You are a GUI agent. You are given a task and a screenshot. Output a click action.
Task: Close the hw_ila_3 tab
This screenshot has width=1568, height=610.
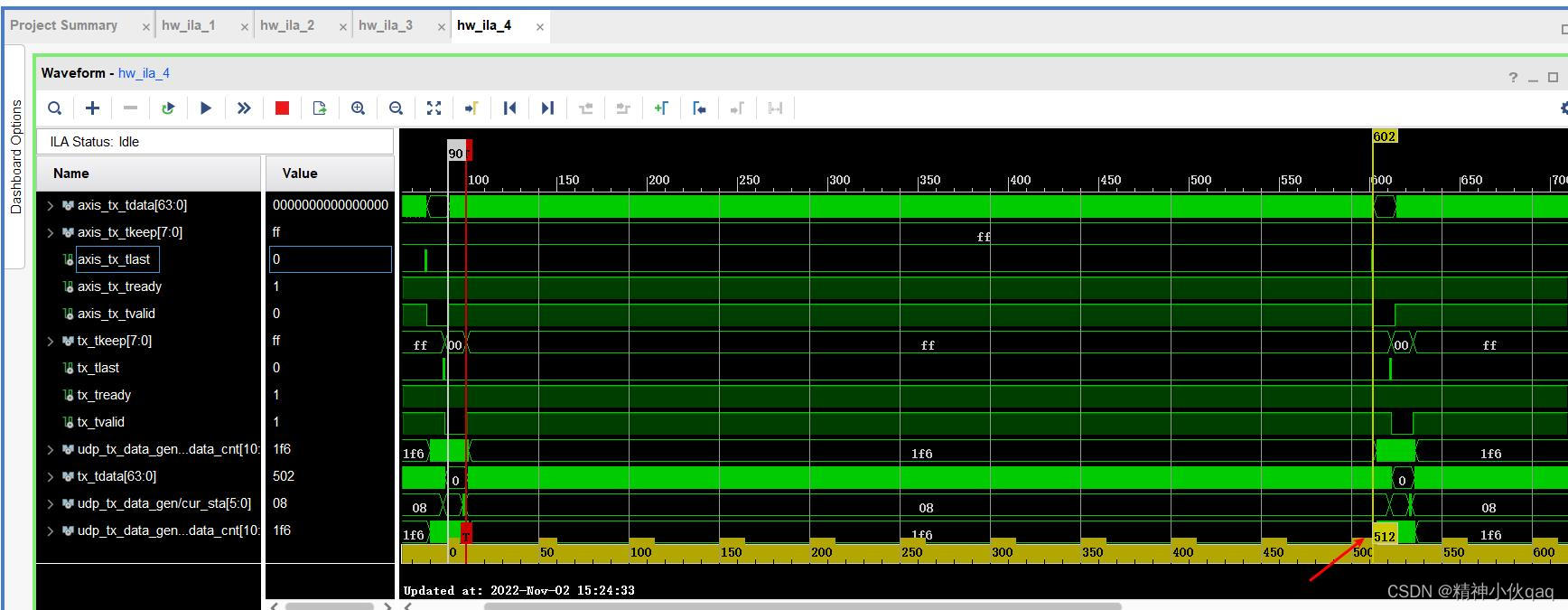click(442, 27)
